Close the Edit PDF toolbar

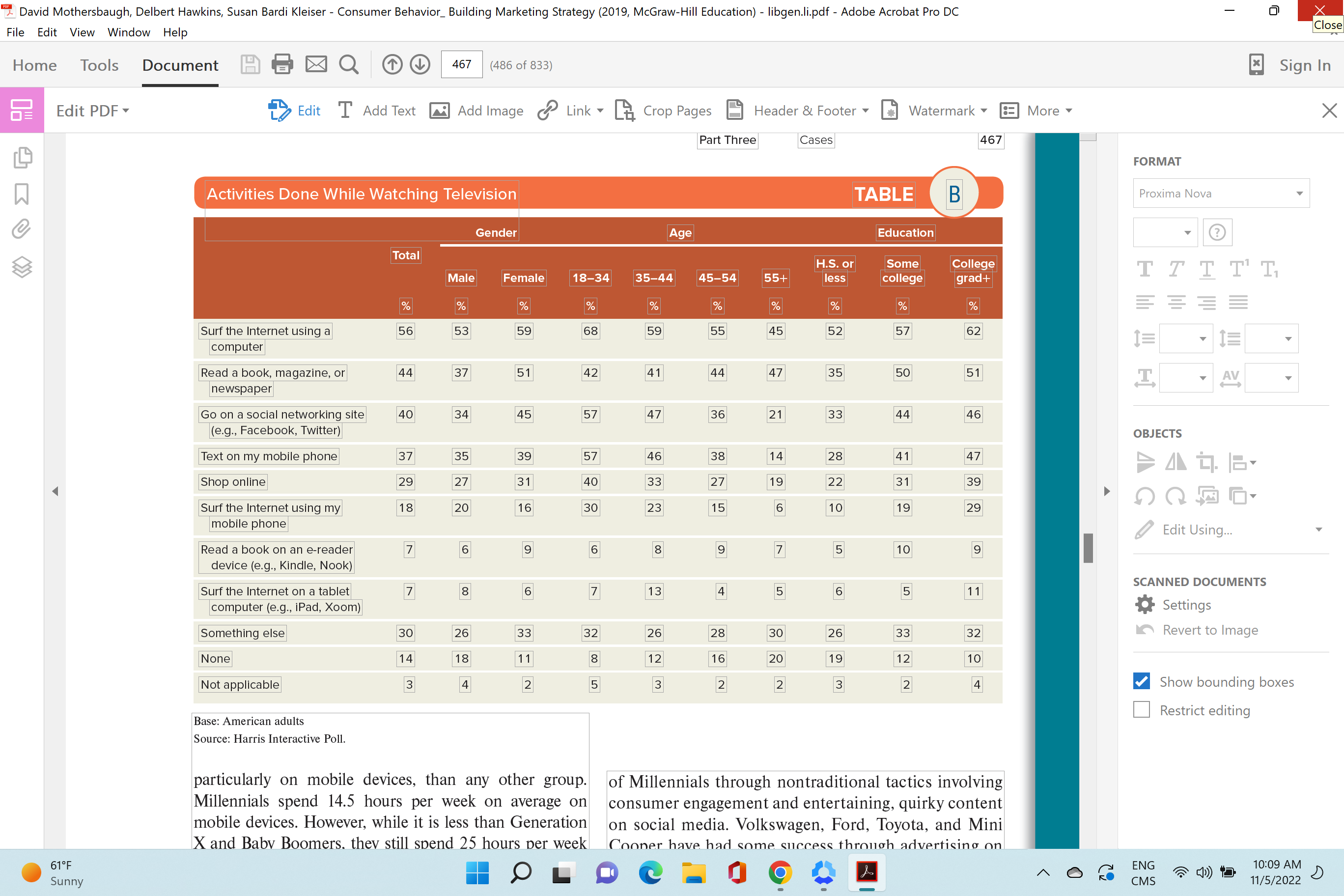(x=1329, y=111)
